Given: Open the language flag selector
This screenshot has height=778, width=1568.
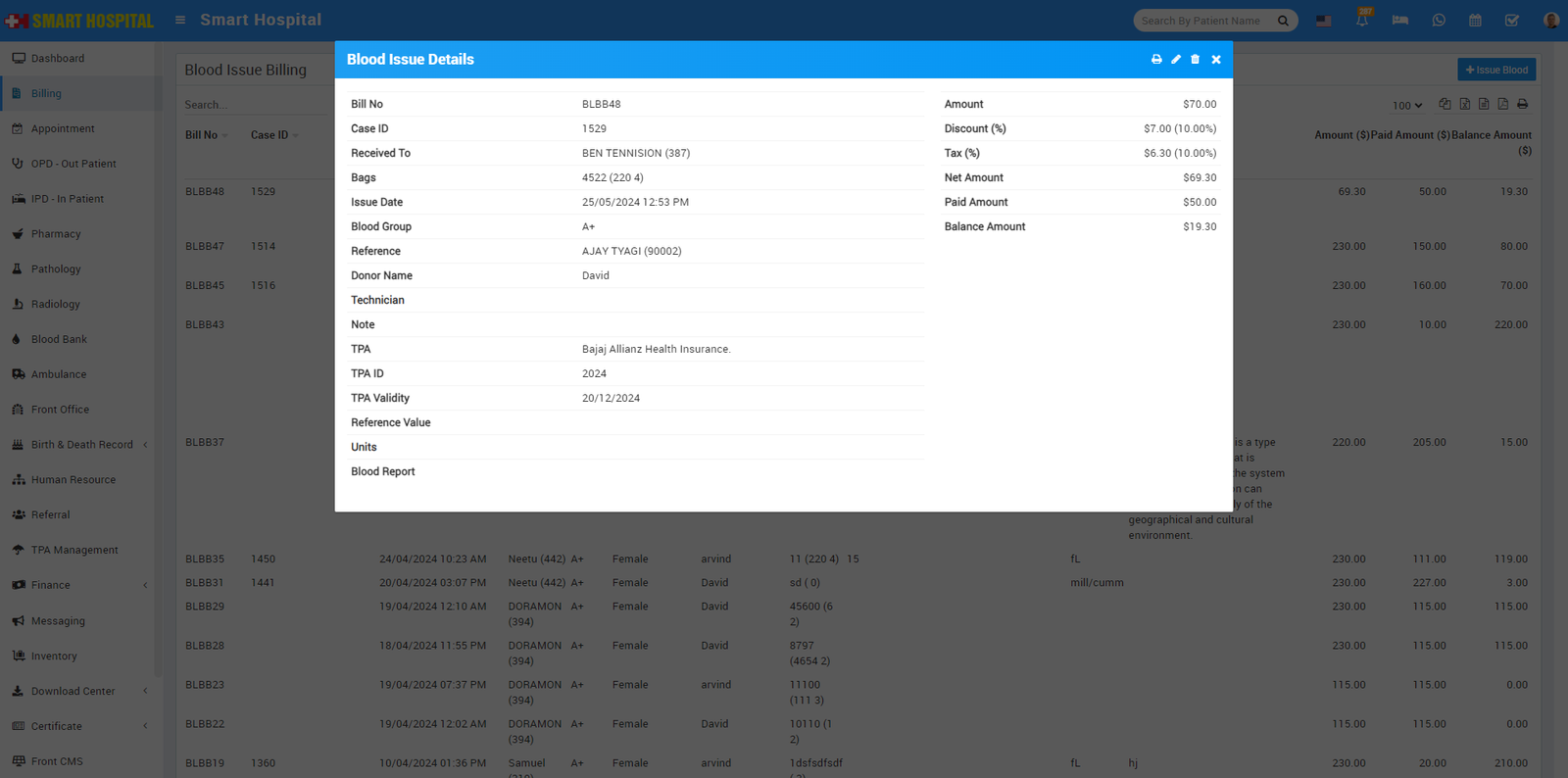Looking at the screenshot, I should [1324, 21].
